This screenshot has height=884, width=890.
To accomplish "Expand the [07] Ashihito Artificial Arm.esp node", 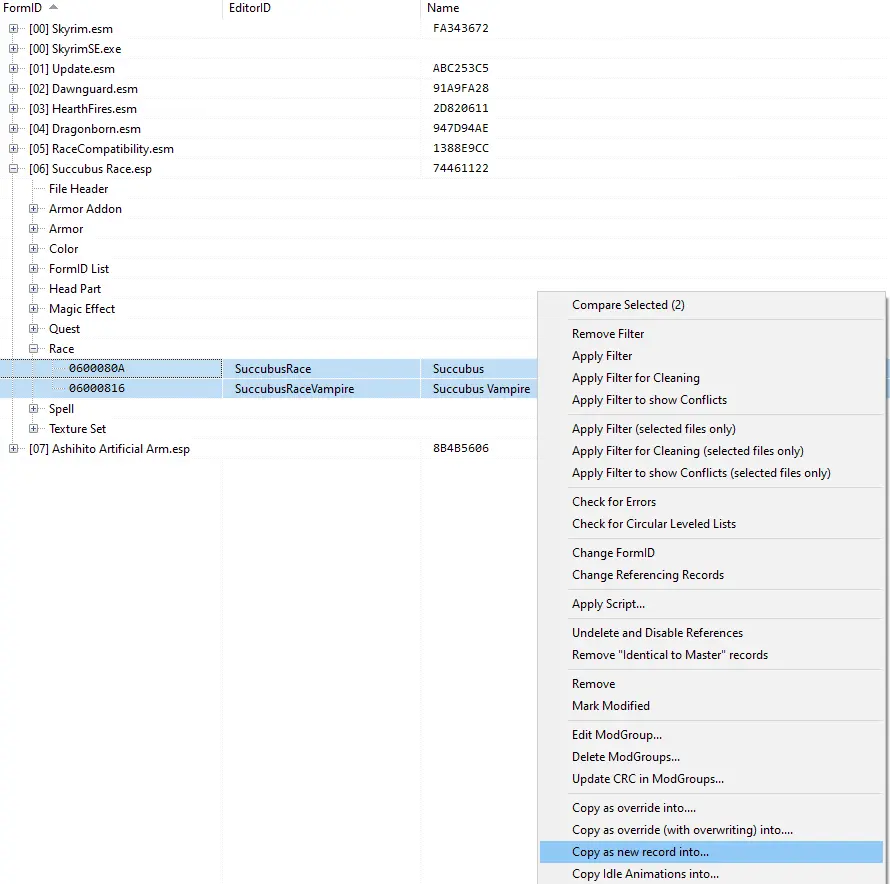I will pos(14,449).
